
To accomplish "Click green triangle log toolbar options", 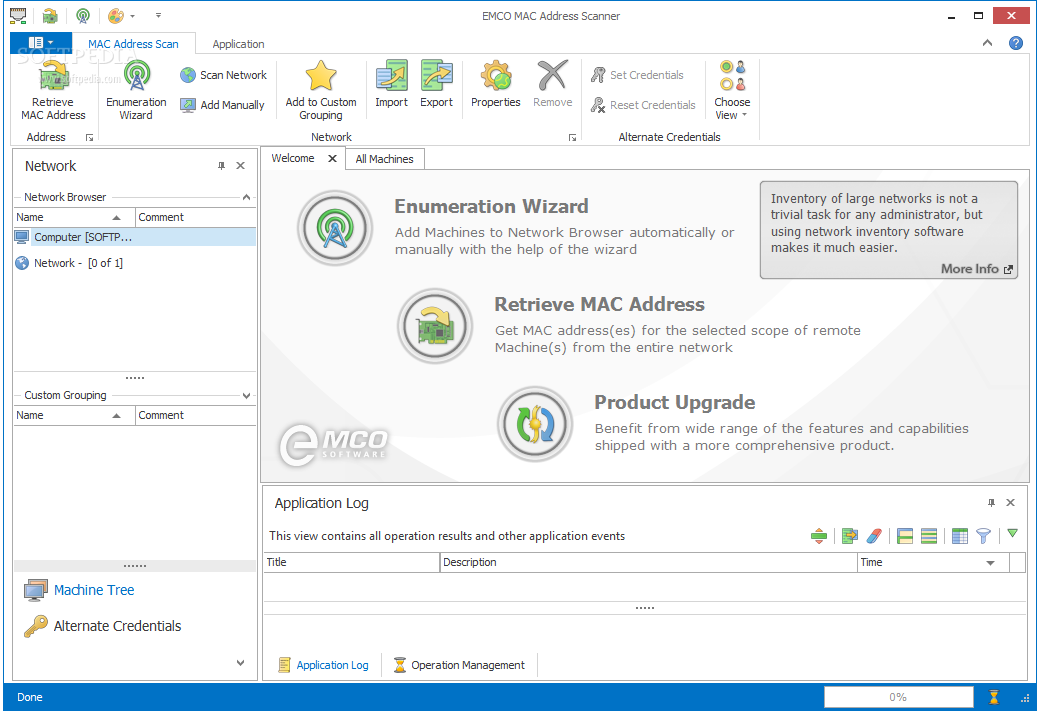I will 1012,533.
